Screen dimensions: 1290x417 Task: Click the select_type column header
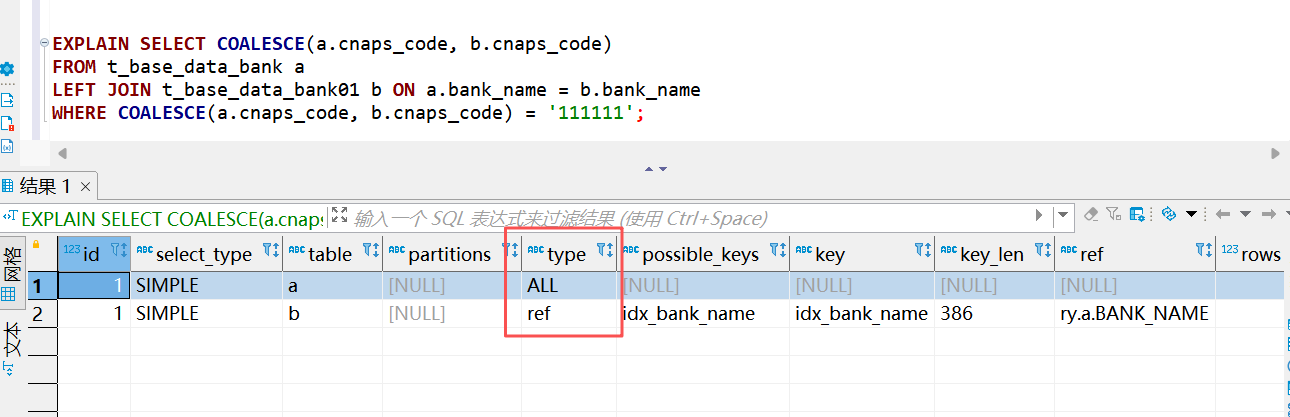204,254
